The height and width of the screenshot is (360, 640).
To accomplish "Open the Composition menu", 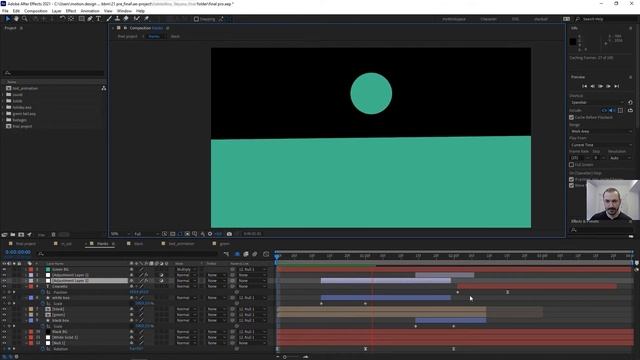I will coord(36,11).
